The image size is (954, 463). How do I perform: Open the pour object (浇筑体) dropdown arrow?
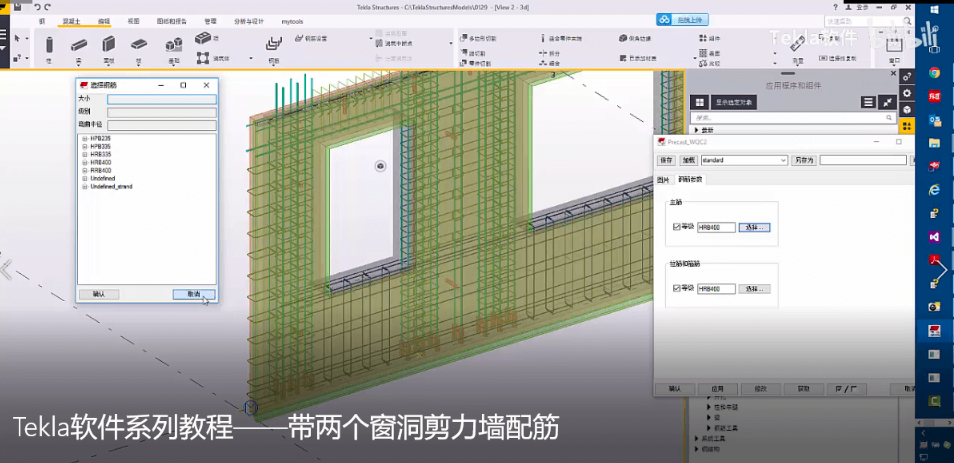coord(251,58)
